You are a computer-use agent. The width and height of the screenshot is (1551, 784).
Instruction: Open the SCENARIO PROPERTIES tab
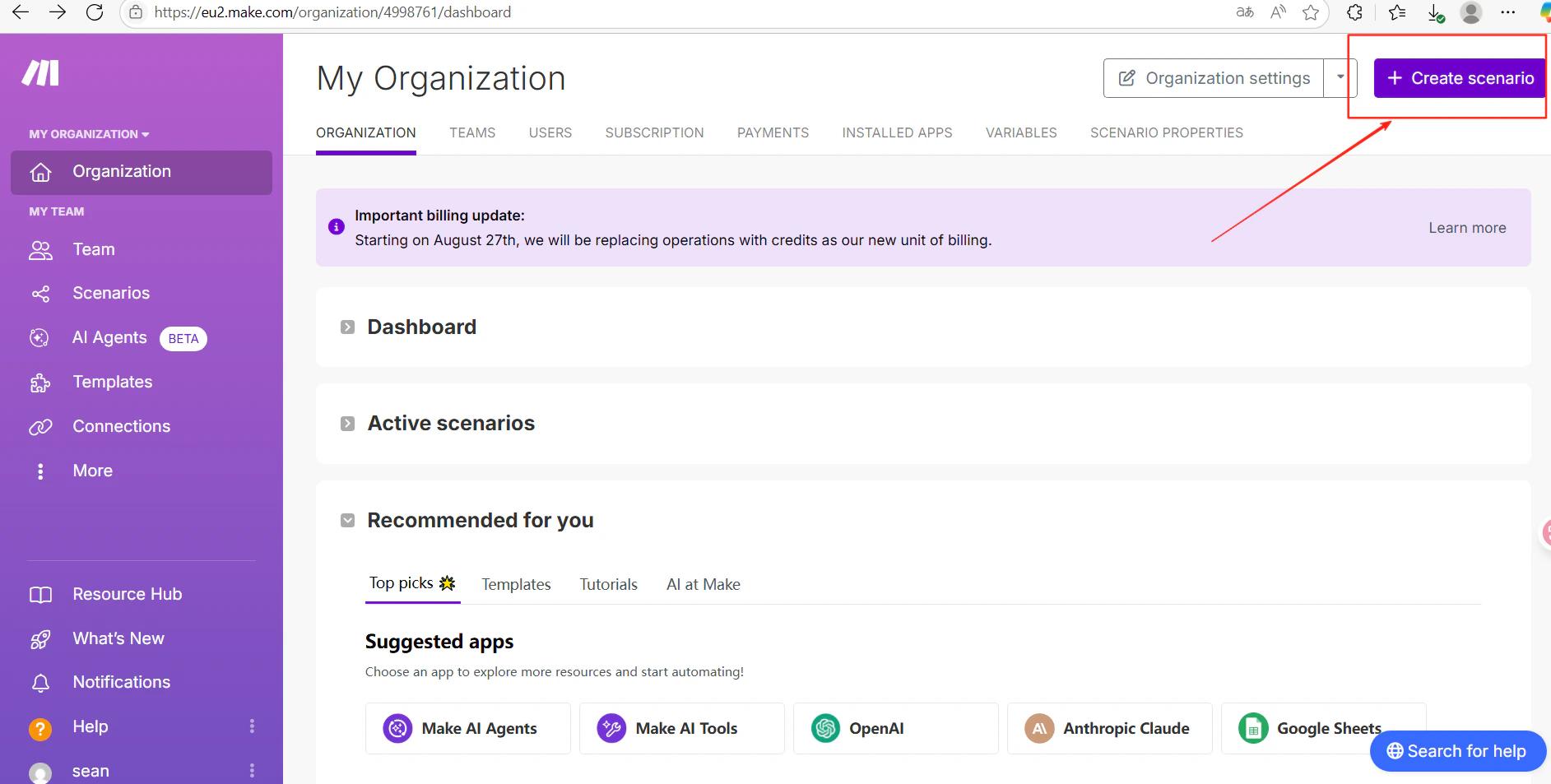(x=1166, y=132)
